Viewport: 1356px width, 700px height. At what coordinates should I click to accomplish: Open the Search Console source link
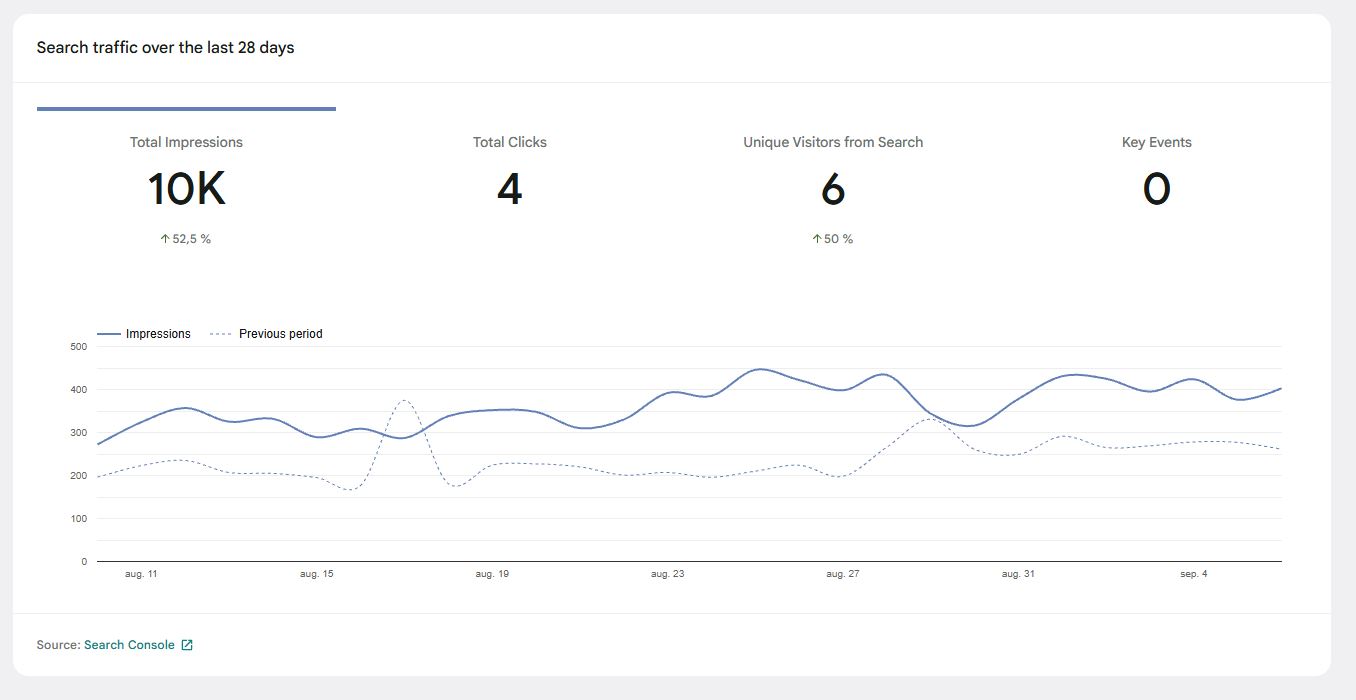click(x=129, y=645)
